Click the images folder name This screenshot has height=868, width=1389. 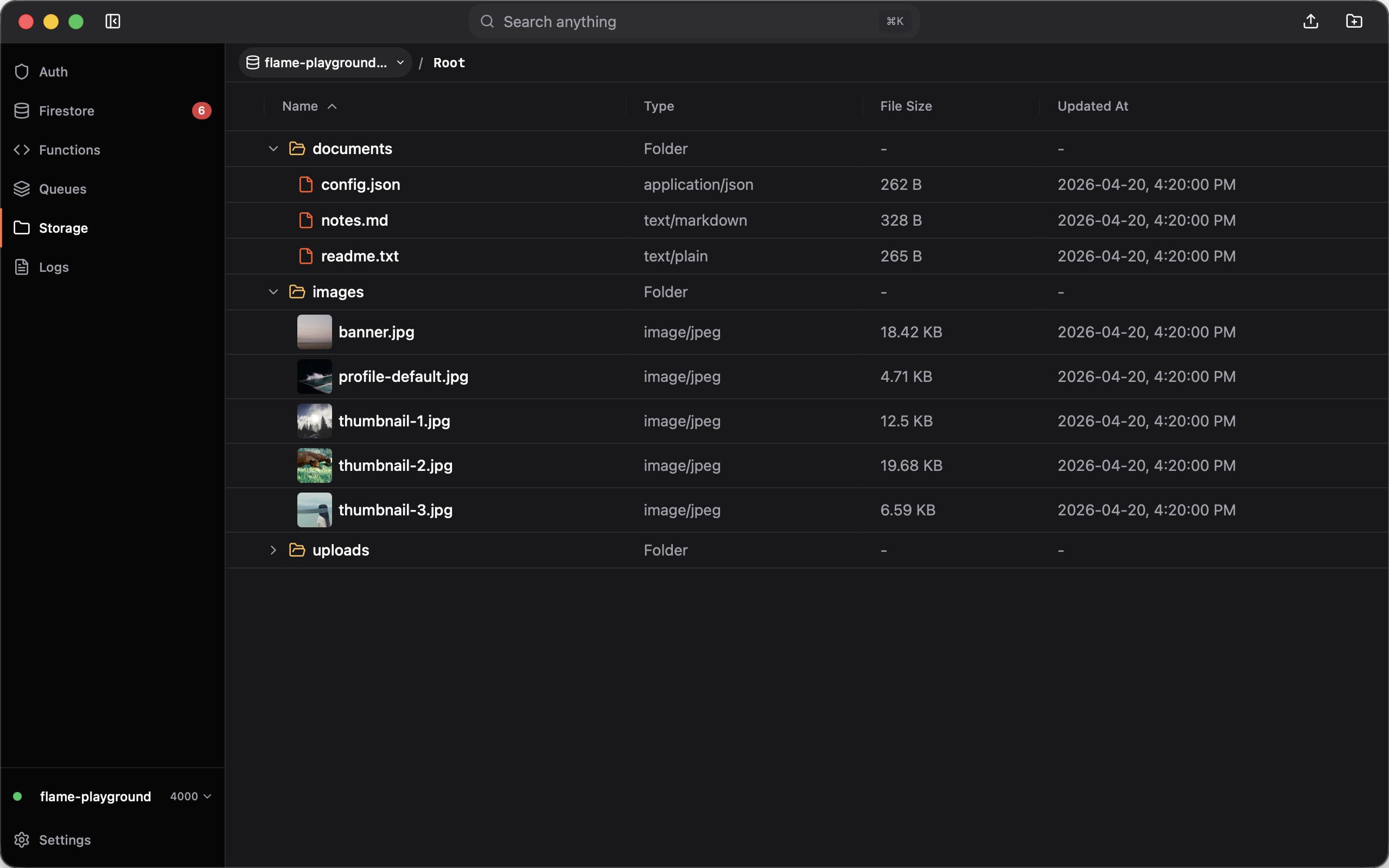(x=337, y=292)
